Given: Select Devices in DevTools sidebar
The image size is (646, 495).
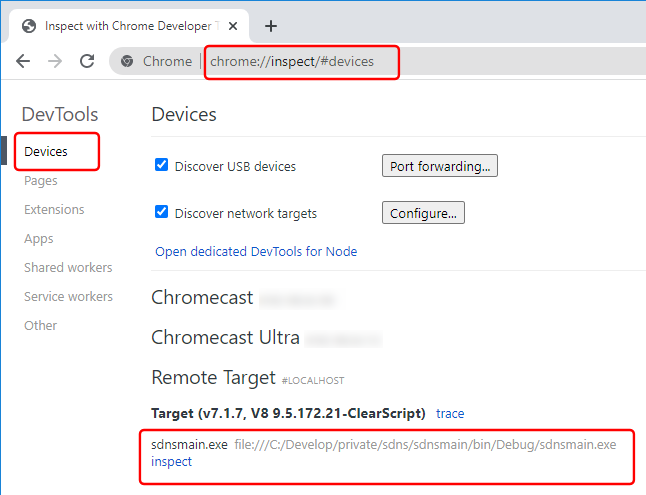Looking at the screenshot, I should 46,152.
